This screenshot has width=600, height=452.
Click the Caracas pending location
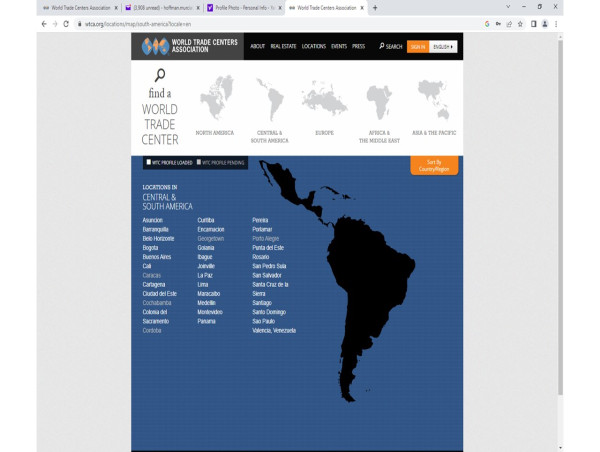[152, 275]
